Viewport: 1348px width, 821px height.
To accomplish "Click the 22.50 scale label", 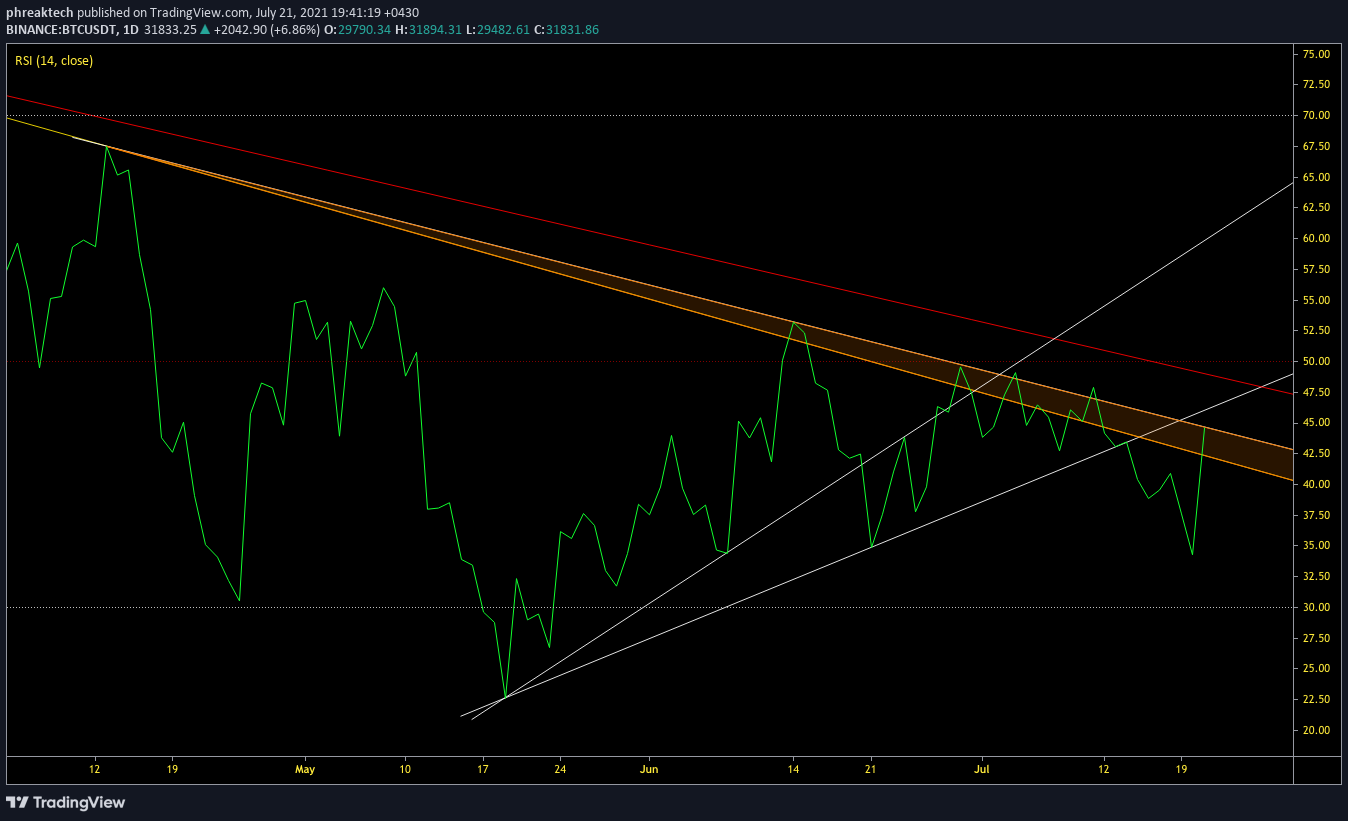I will (x=1315, y=699).
